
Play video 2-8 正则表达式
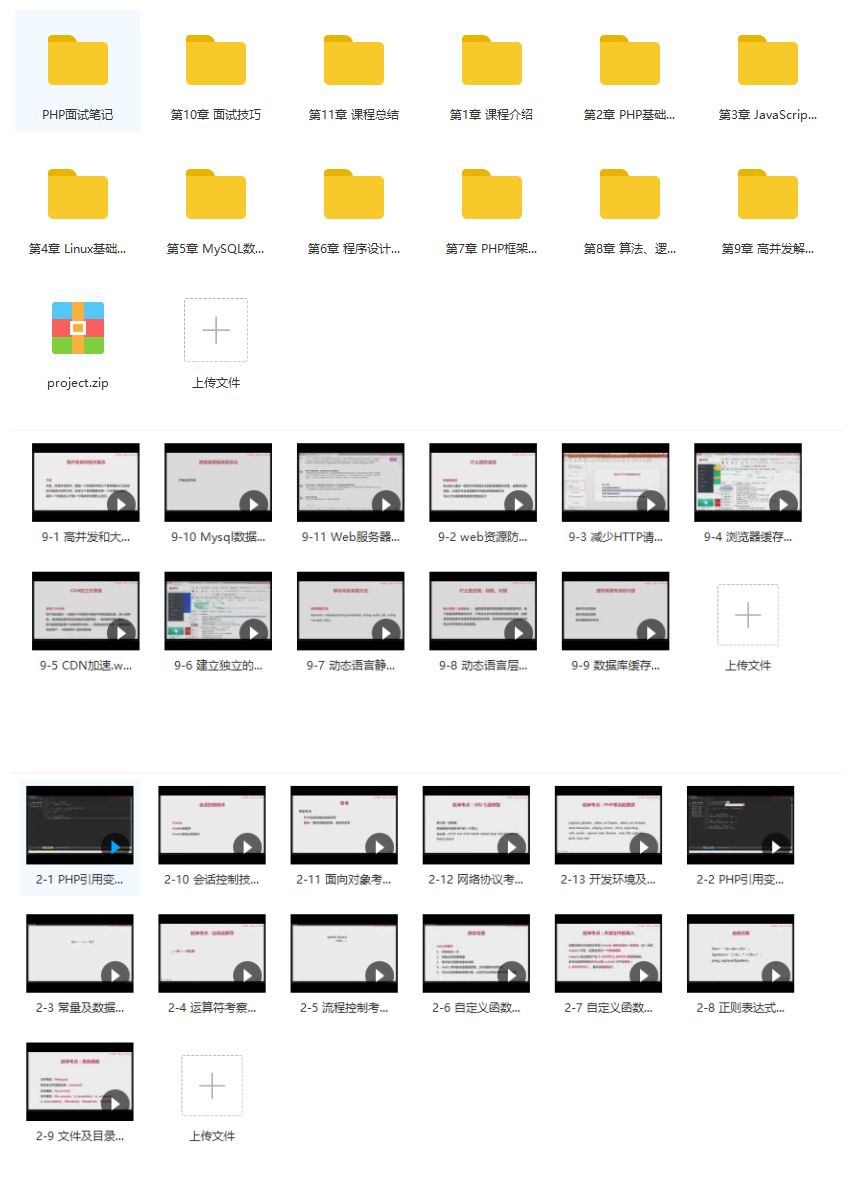741,954
